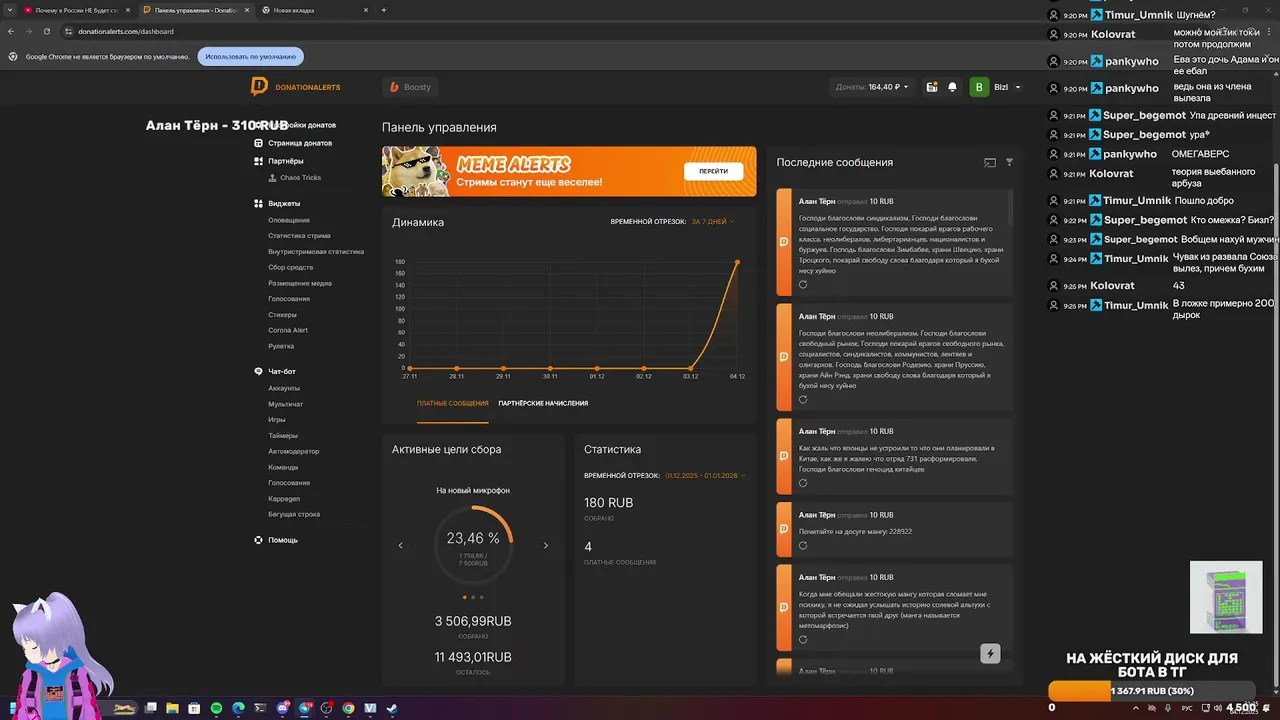
Task: Close the Новая вкладка tab
Action: click(x=365, y=10)
